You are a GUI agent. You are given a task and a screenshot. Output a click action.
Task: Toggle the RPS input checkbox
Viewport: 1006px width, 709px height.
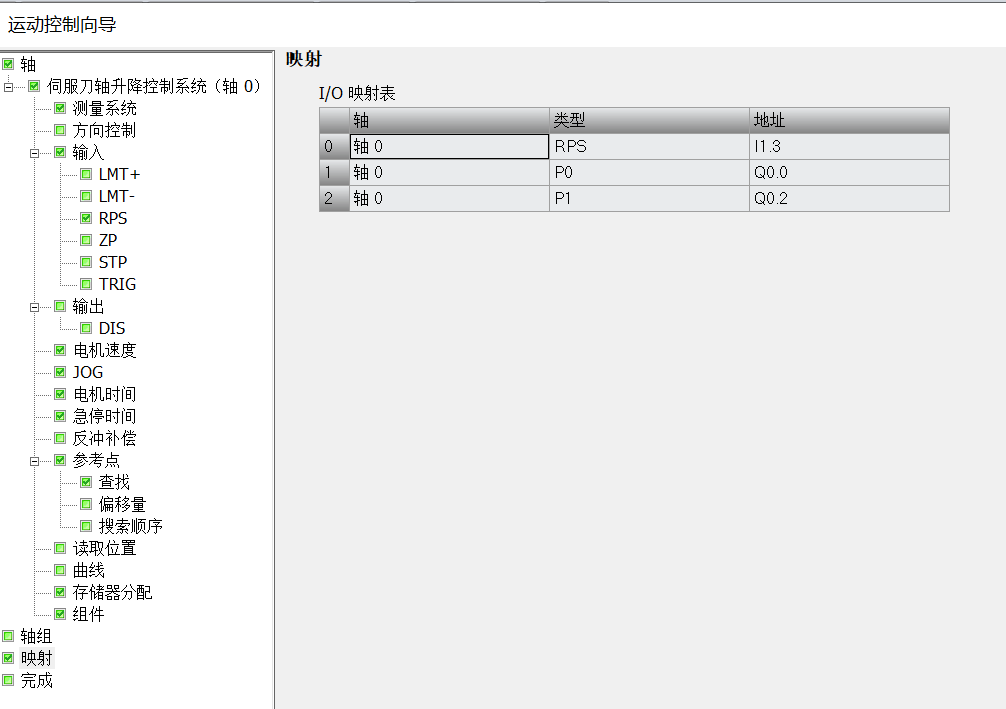(86, 218)
